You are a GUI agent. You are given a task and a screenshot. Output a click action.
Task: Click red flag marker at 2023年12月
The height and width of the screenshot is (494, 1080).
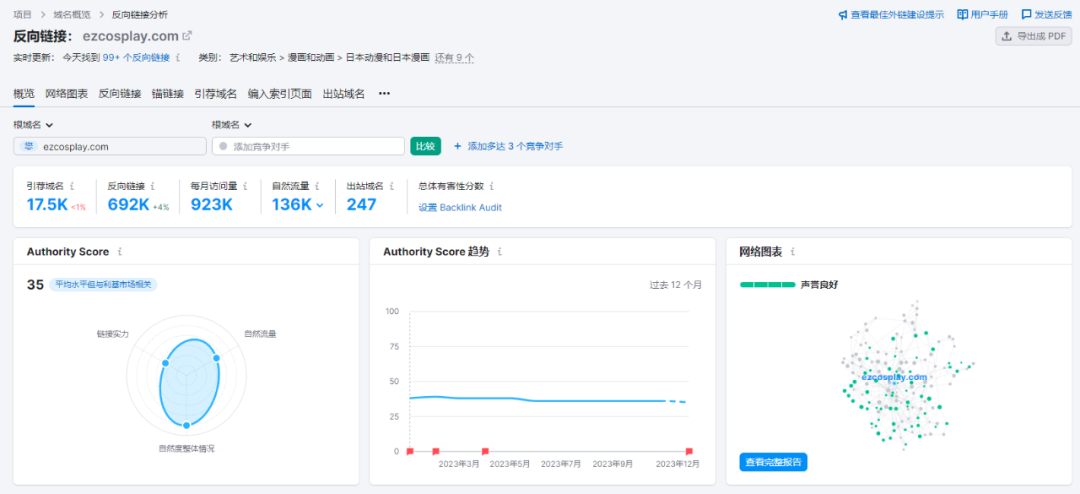[x=689, y=451]
